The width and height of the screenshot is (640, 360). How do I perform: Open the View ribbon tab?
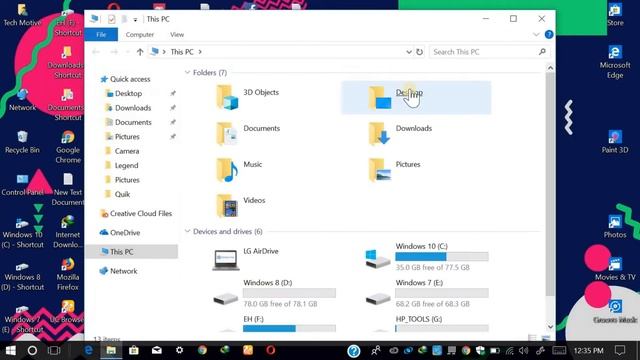point(177,35)
